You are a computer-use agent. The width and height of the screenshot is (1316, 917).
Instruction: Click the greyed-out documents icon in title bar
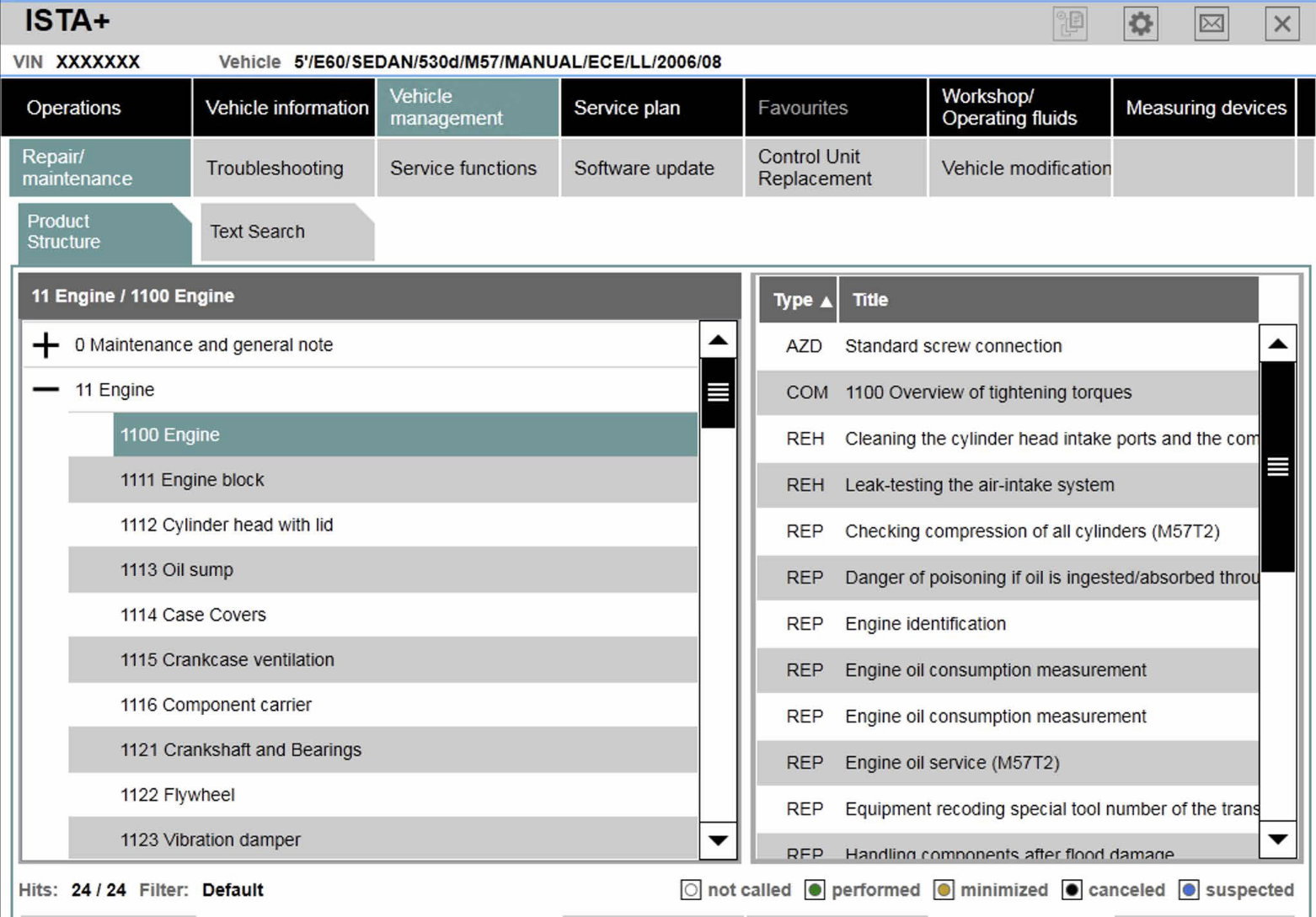tap(1070, 24)
